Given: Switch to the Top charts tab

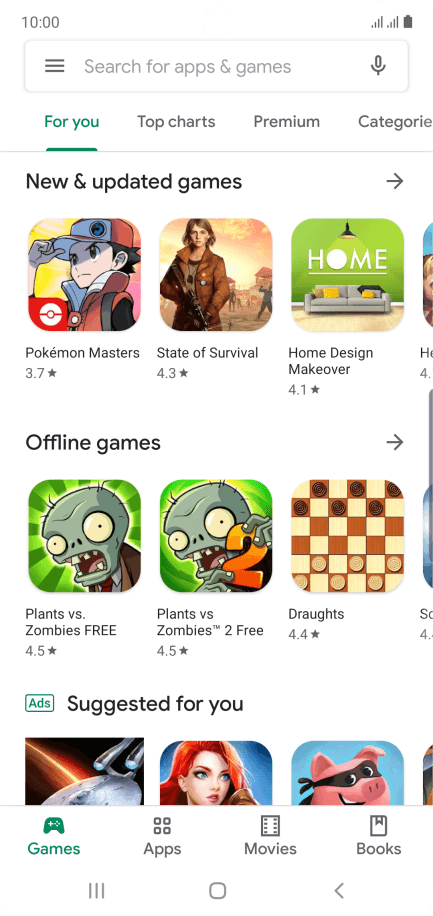Looking at the screenshot, I should coord(176,122).
